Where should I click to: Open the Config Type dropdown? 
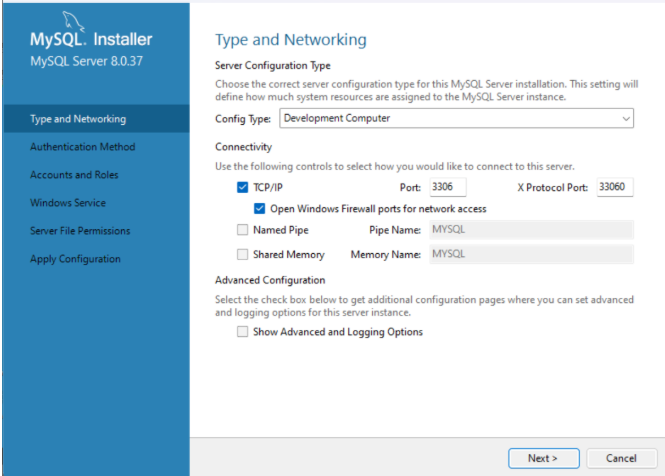tap(456, 118)
